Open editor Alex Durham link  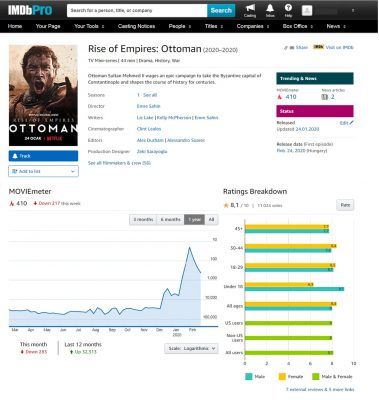point(150,140)
